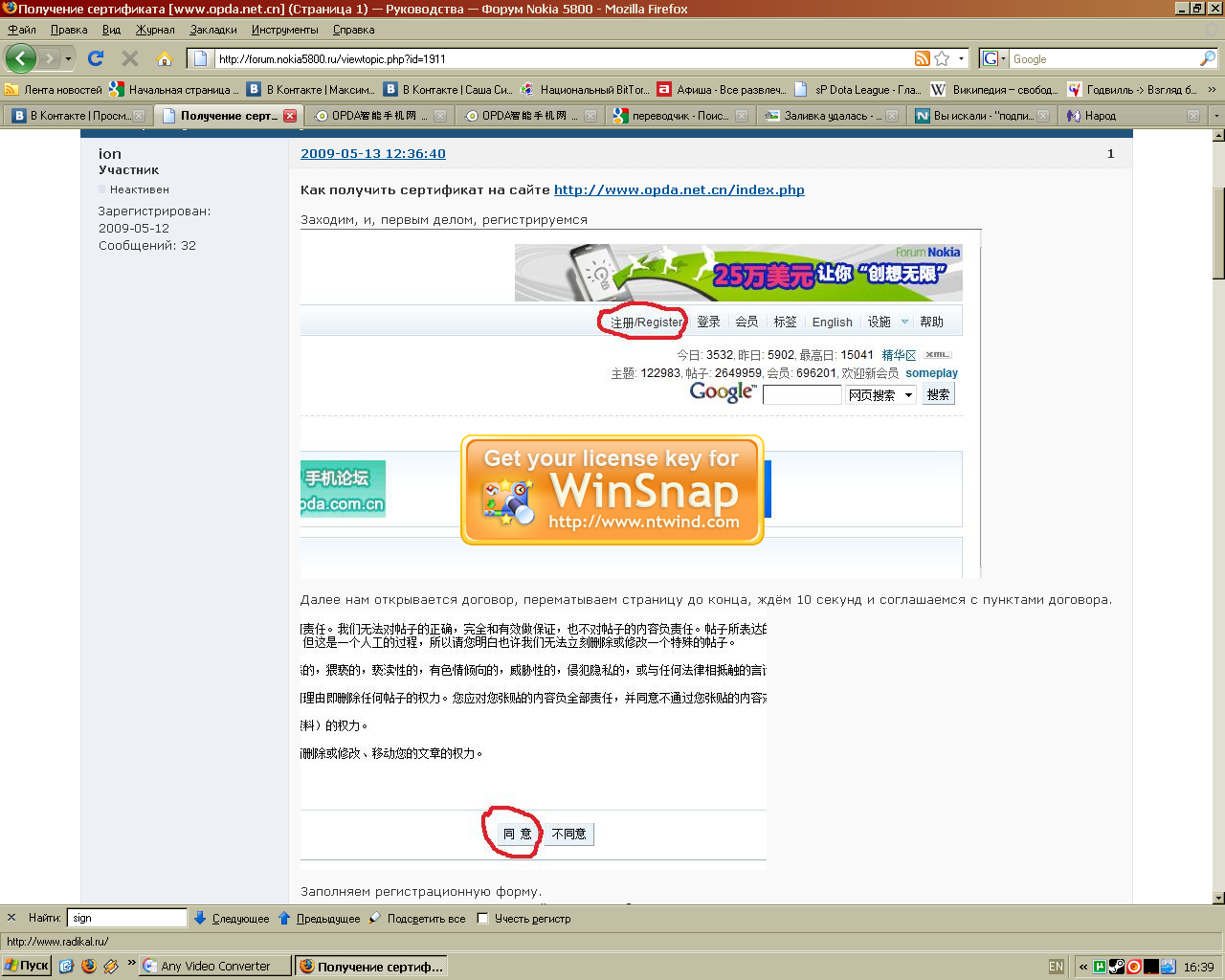Open the Справка menu
This screenshot has height=980, width=1225.
(x=353, y=30)
